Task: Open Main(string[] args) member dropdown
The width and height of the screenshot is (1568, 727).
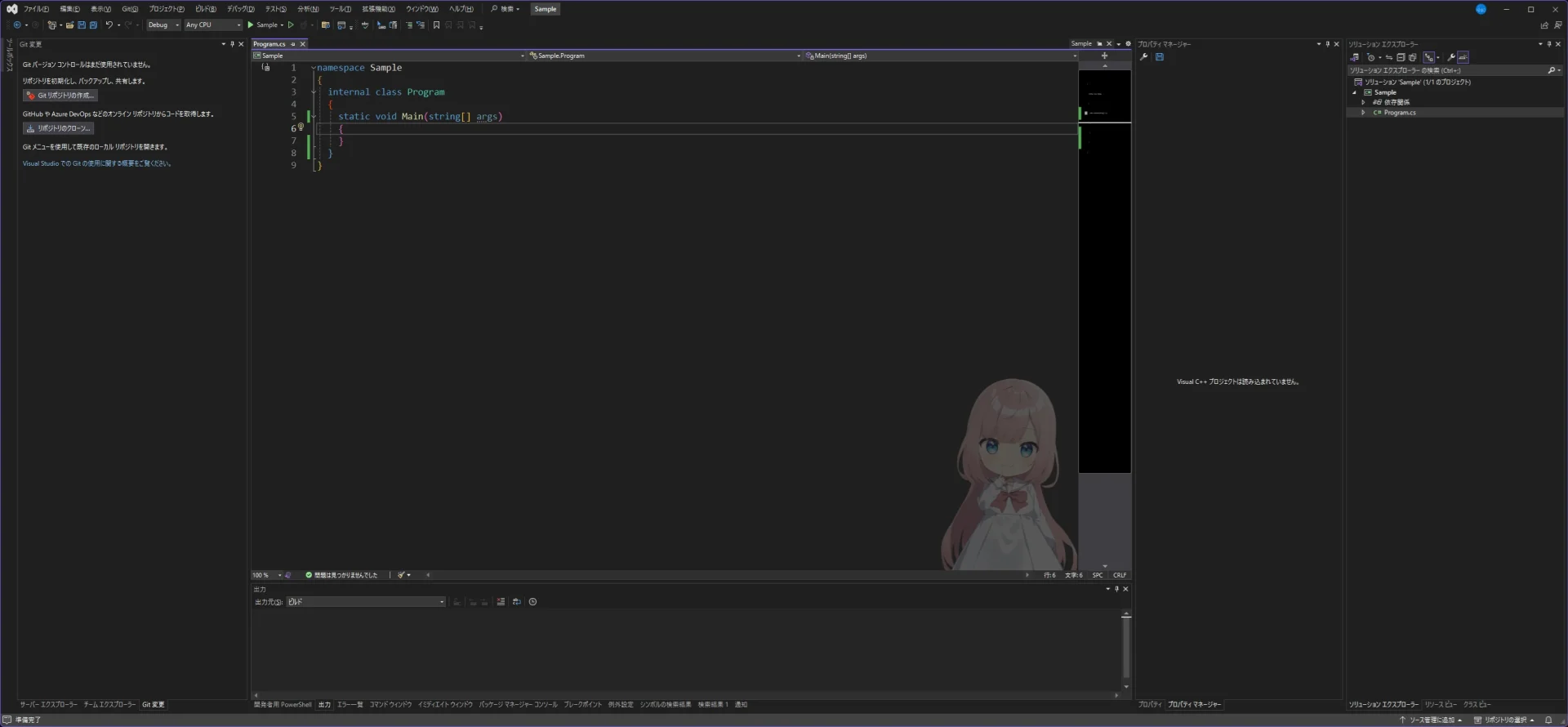Action: (x=941, y=56)
